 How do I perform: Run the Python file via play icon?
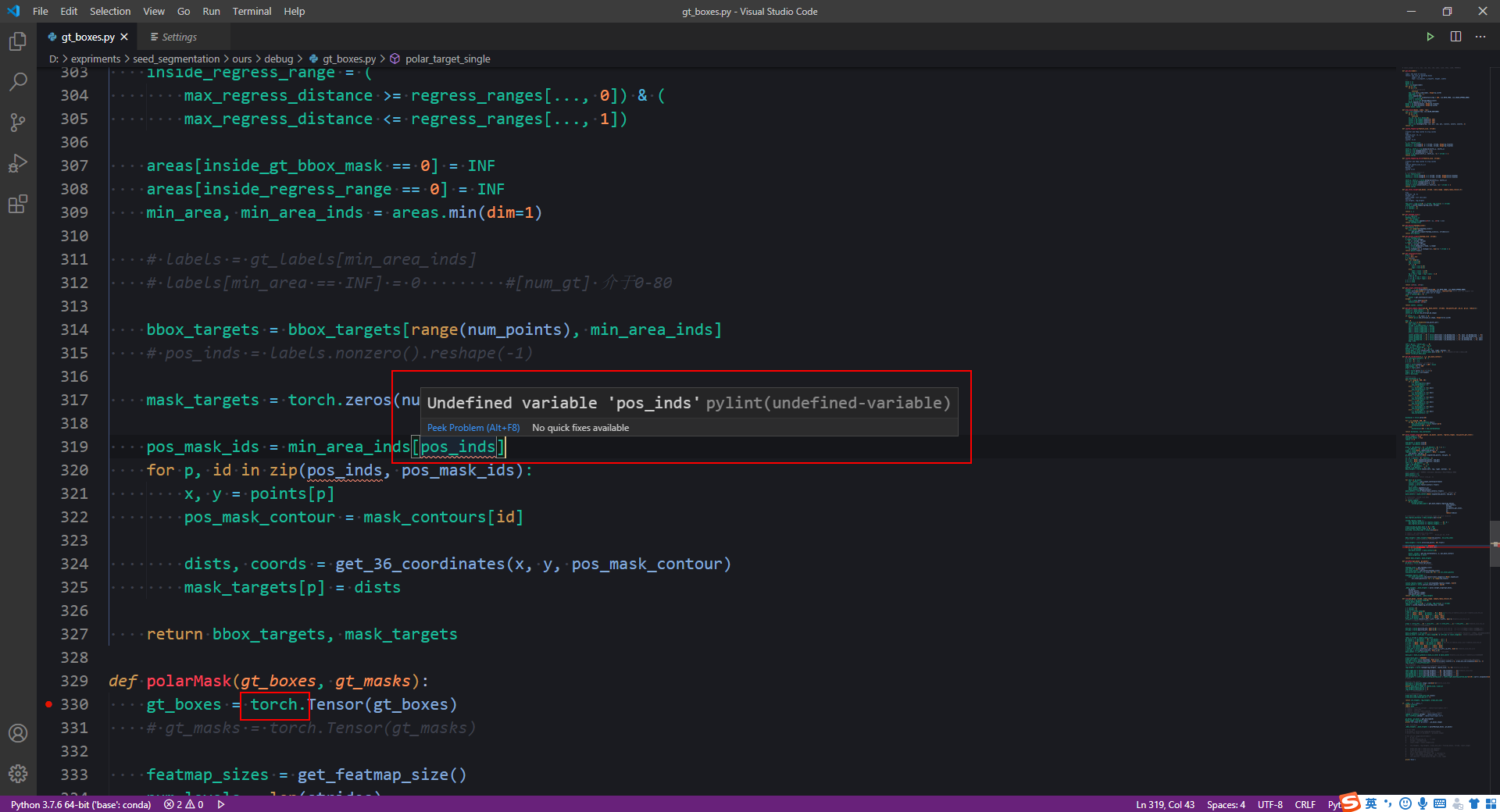coord(1430,36)
